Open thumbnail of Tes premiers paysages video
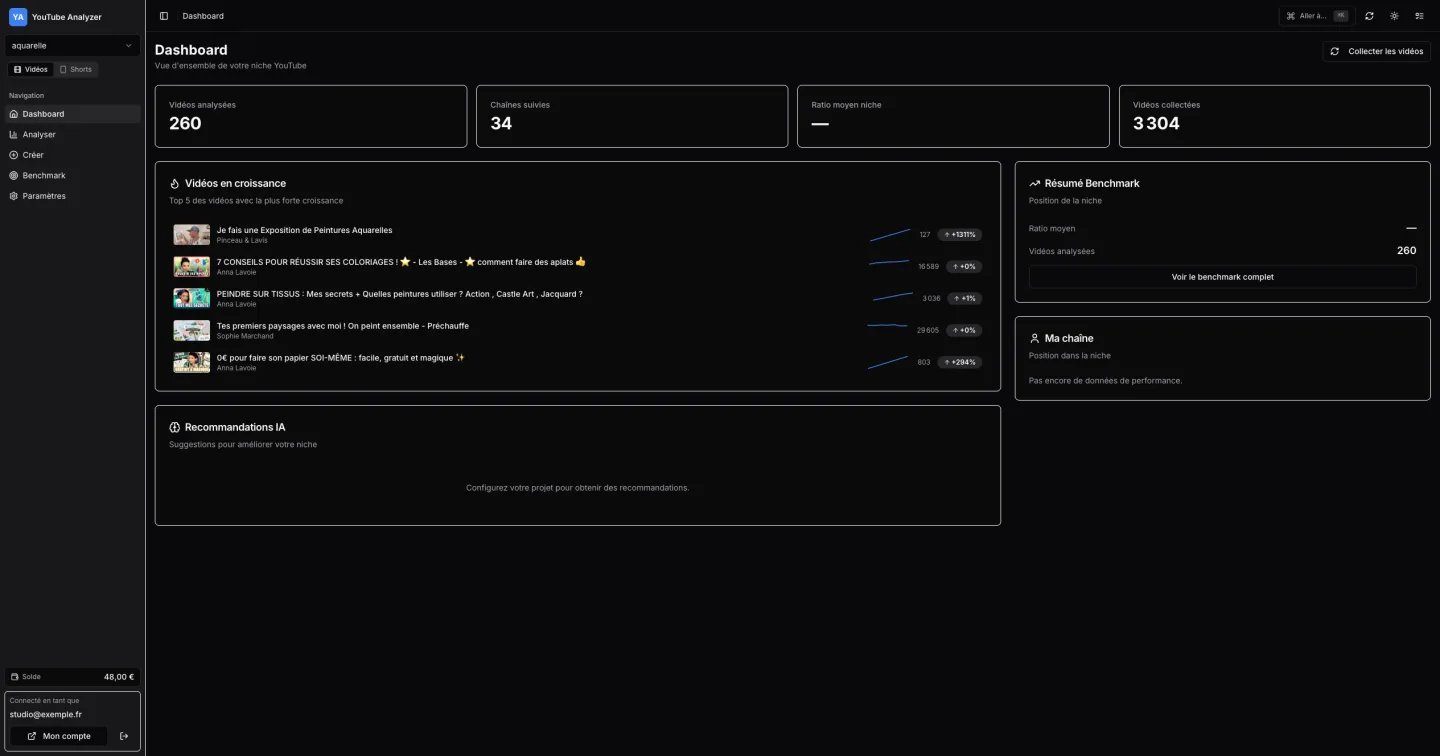Image resolution: width=1440 pixels, height=756 pixels. coord(192,330)
